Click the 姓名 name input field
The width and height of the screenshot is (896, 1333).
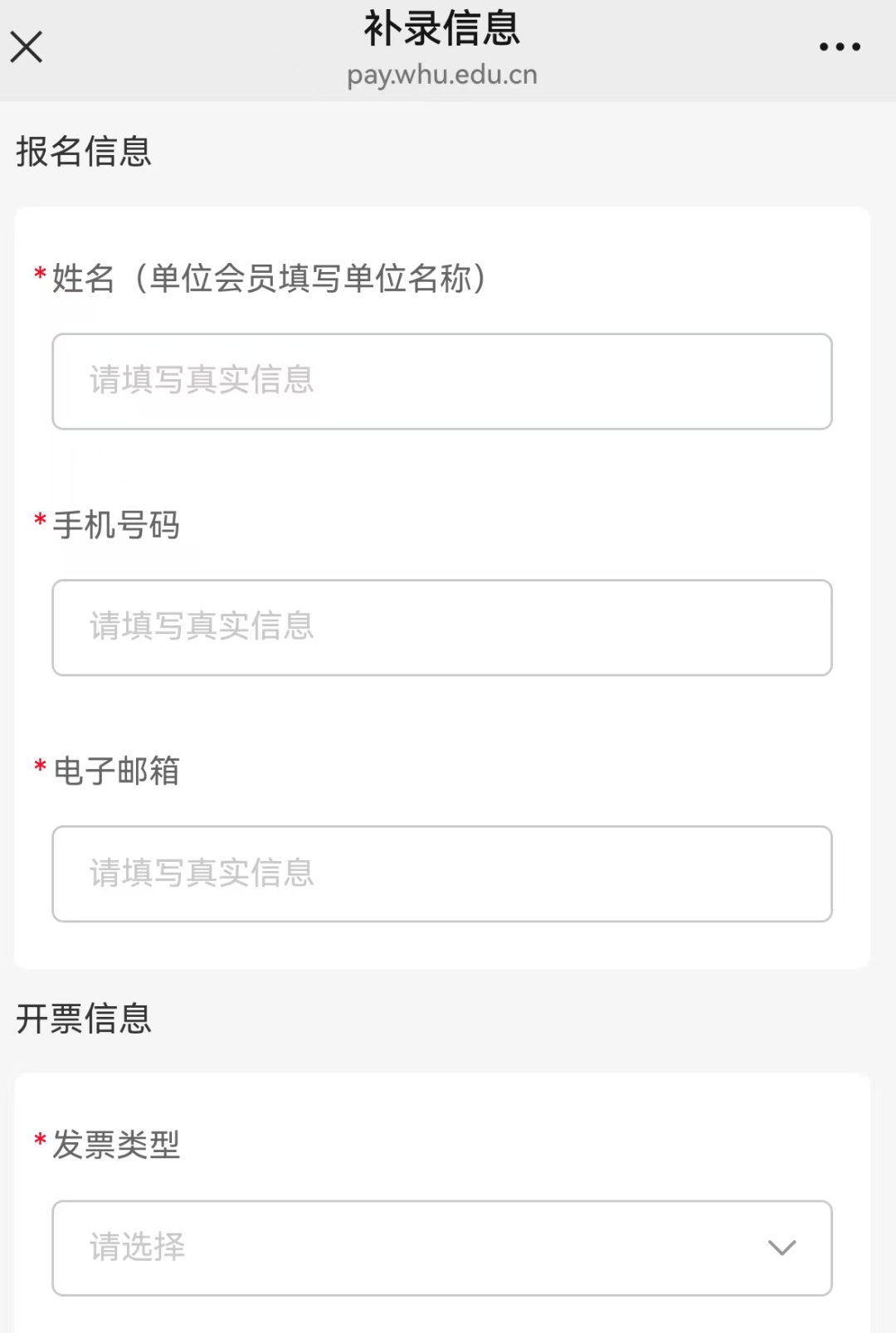coord(441,382)
